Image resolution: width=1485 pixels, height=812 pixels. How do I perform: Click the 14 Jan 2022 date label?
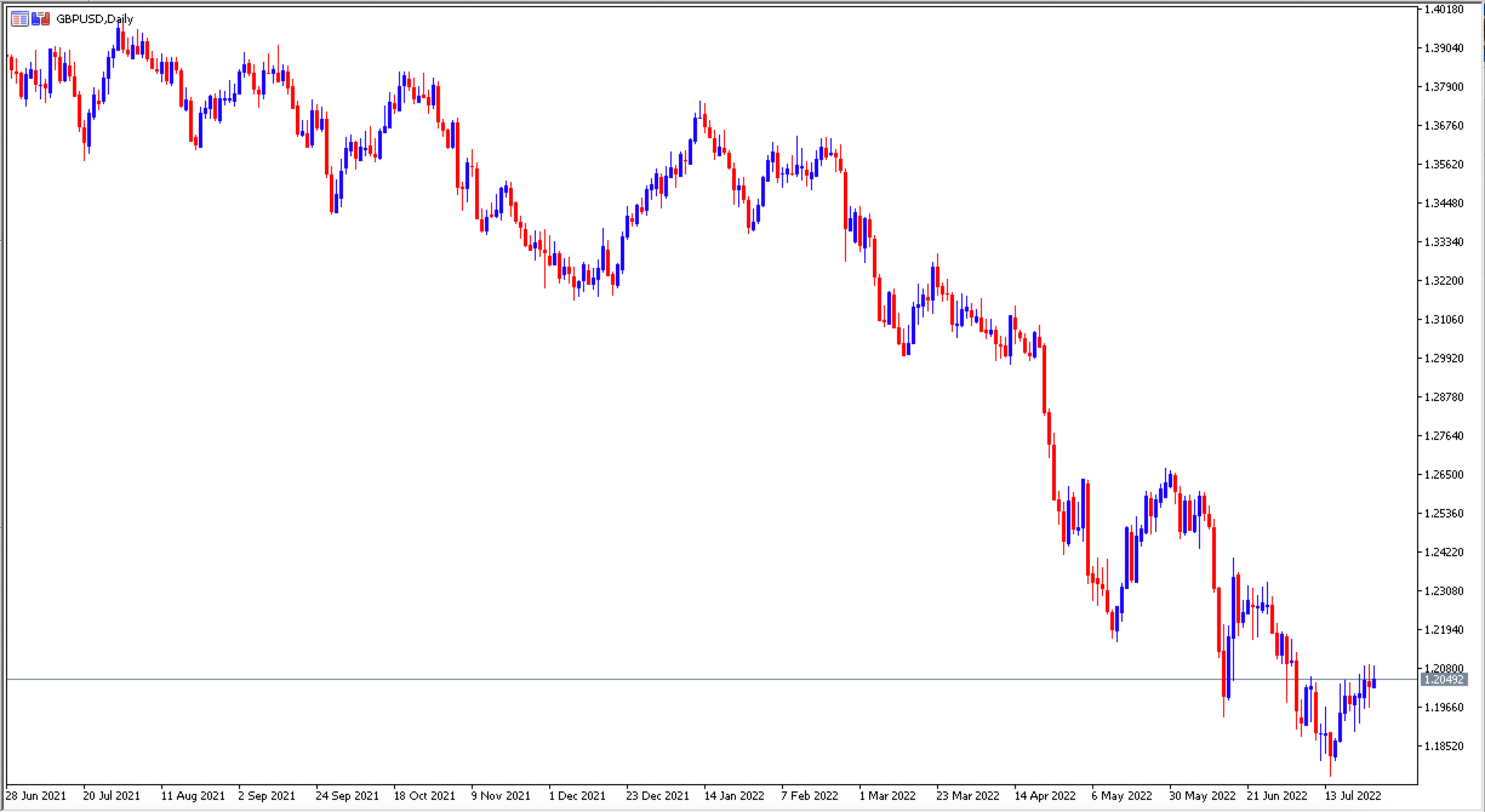[734, 796]
